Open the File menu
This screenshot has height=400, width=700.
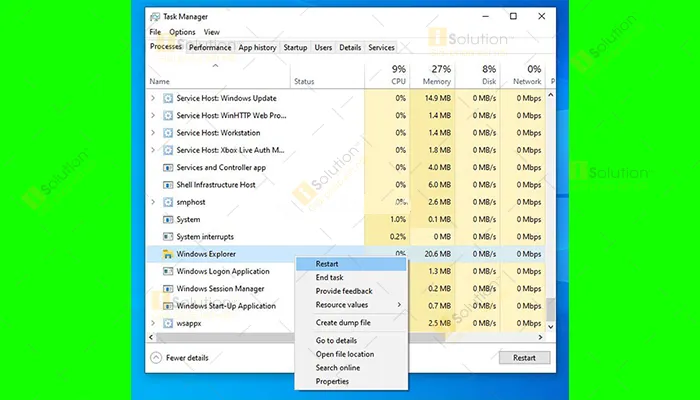pyautogui.click(x=155, y=32)
